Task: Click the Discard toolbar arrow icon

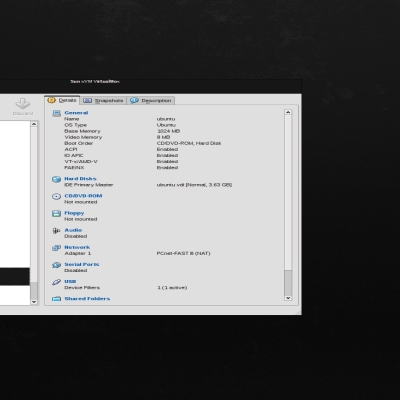Action: (23, 103)
